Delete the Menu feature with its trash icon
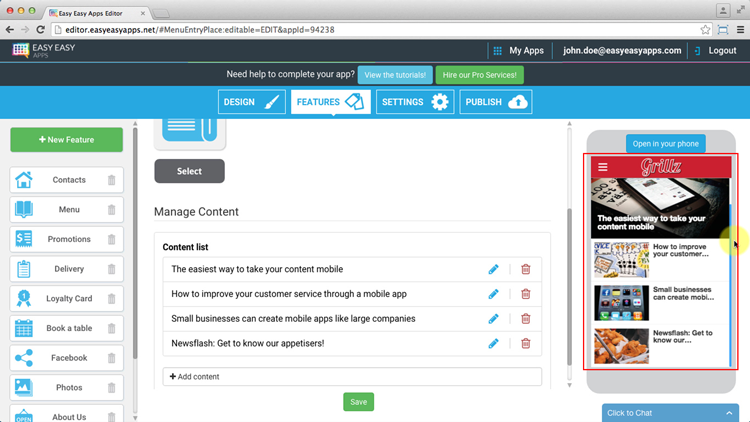750x422 pixels. [x=111, y=210]
